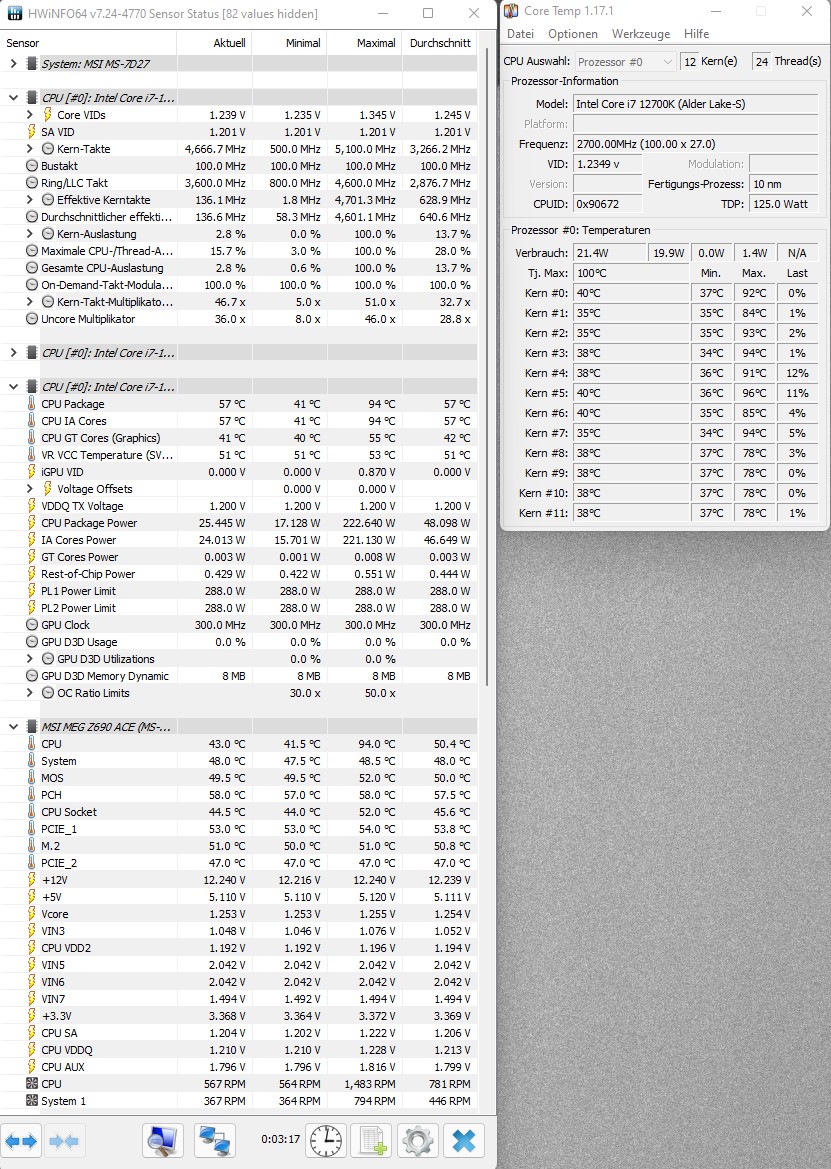Click the Core Temp title bar app icon
This screenshot has height=1169, width=831.
[x=511, y=10]
